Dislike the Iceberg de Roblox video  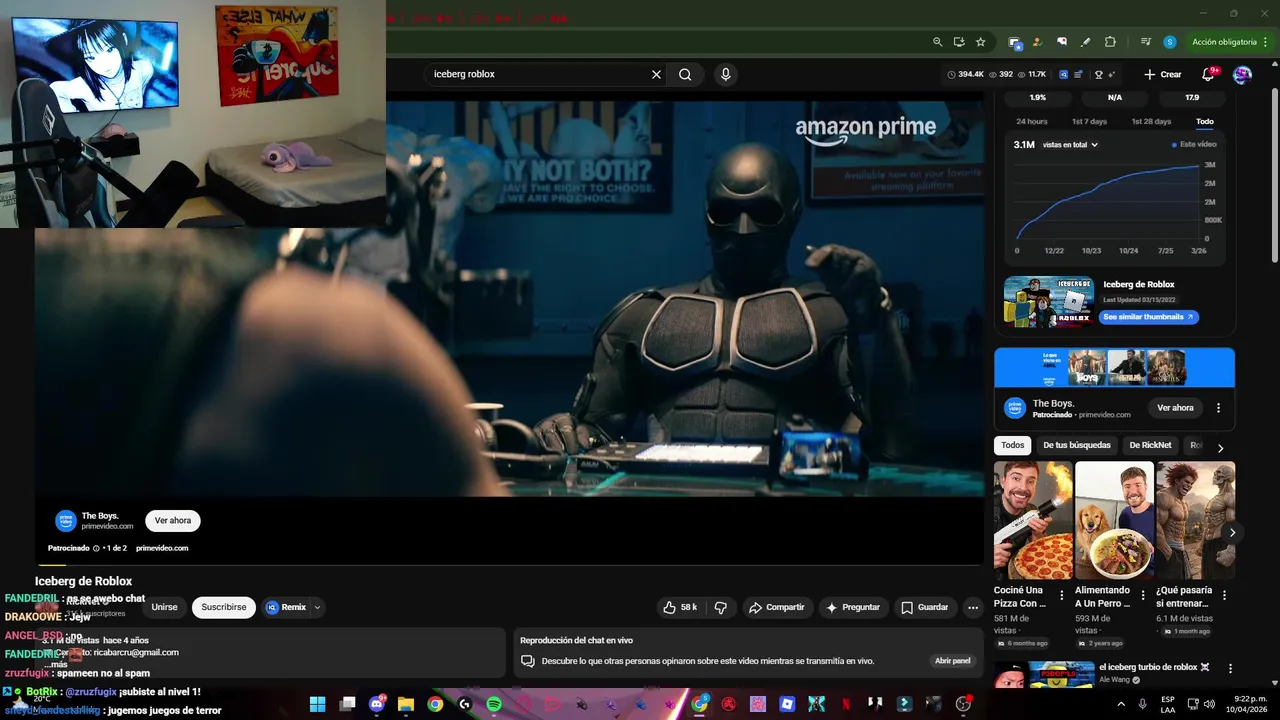point(720,607)
